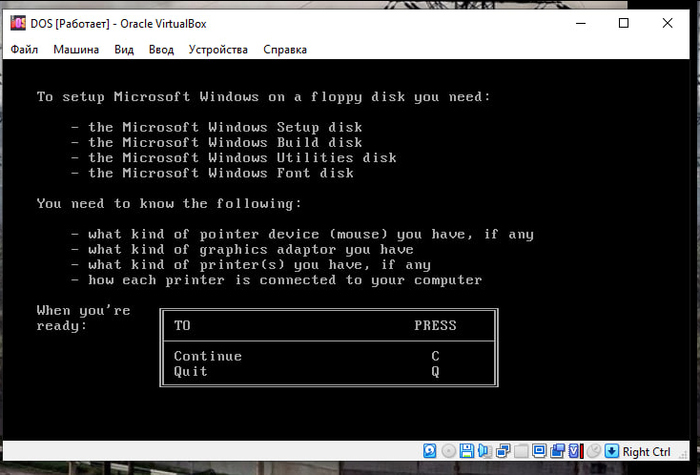Screen dimensions: 700x475
Task: Open the audio settings status icon
Action: tap(484, 452)
